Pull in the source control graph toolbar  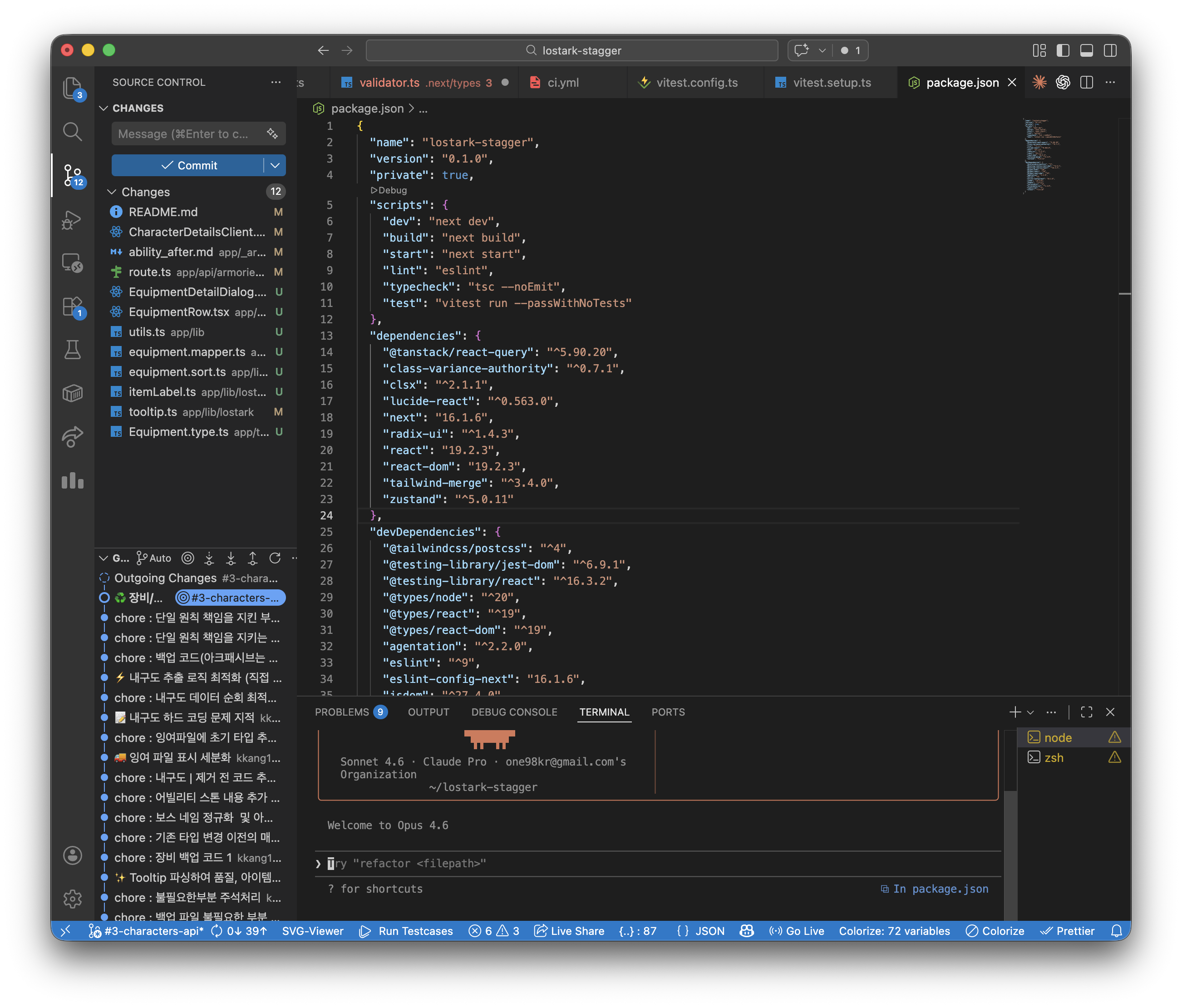click(231, 558)
